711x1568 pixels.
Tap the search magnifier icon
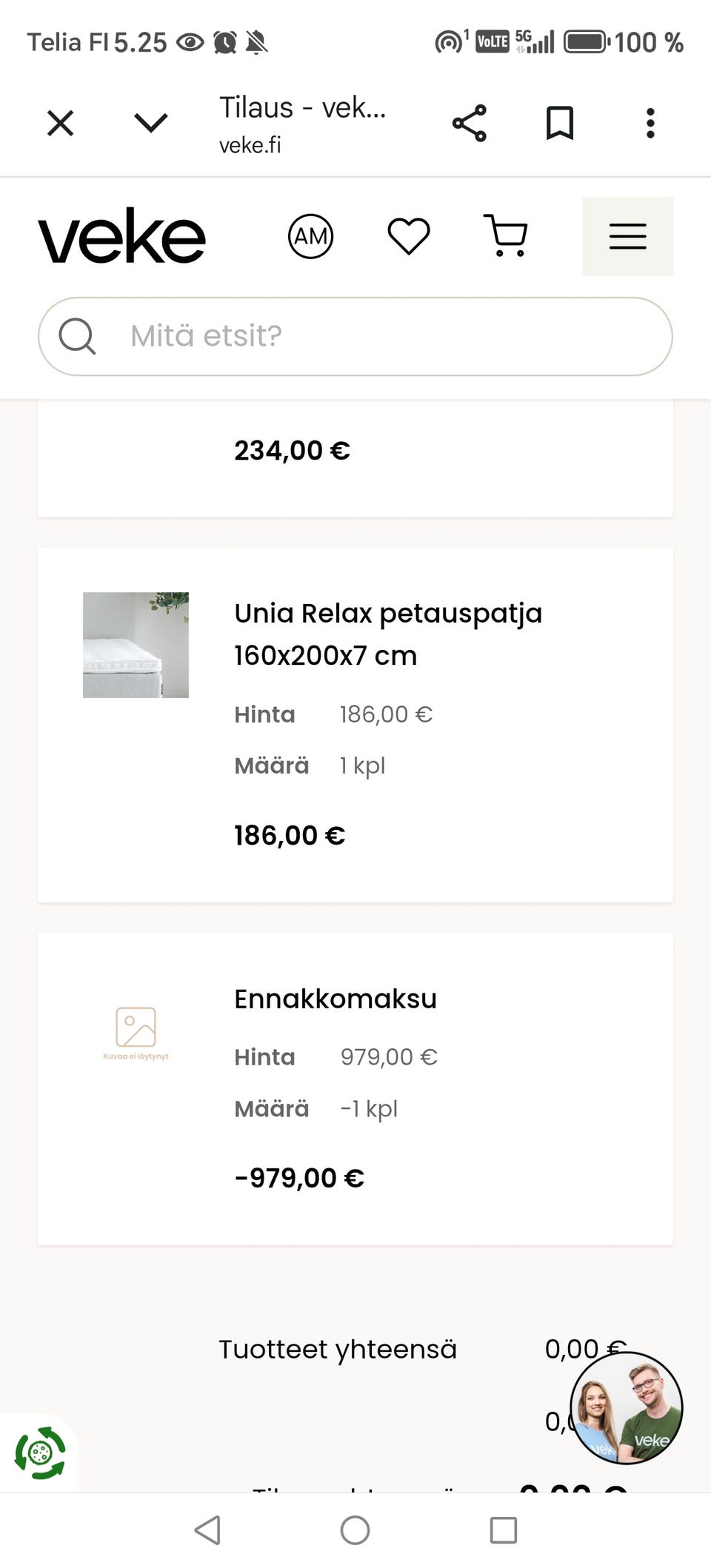pos(77,336)
